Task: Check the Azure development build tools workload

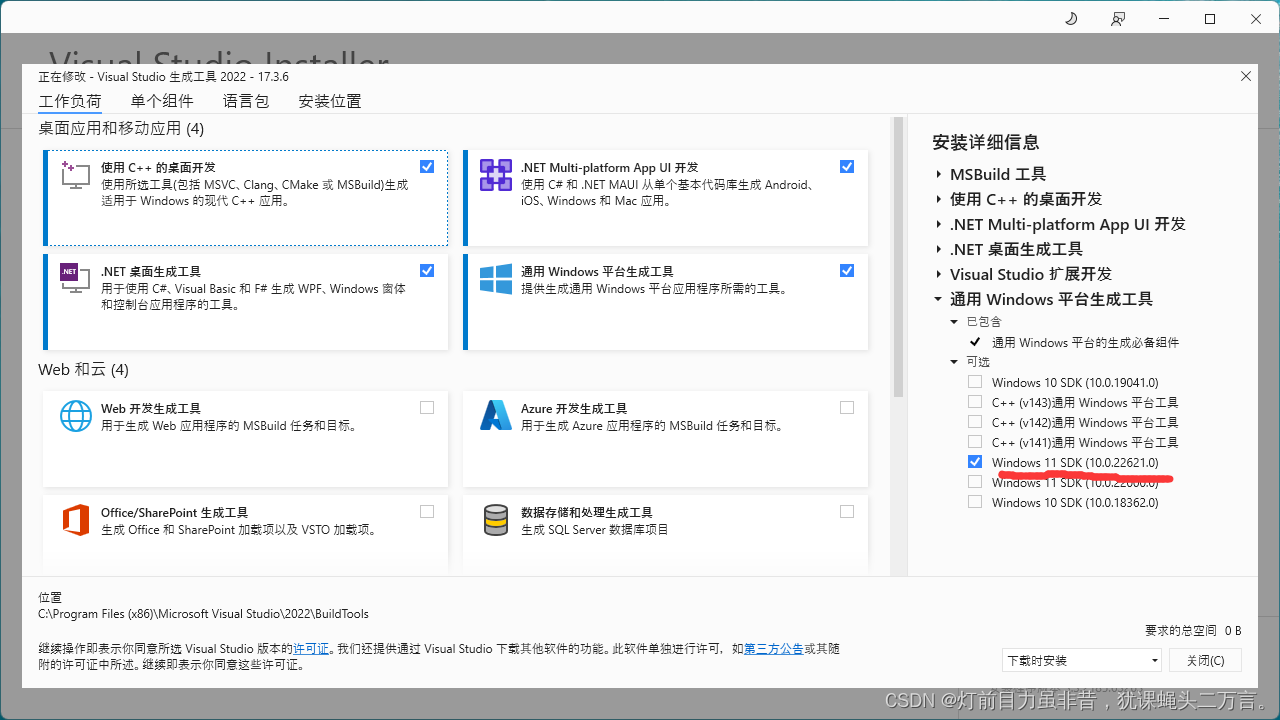Action: tap(847, 407)
